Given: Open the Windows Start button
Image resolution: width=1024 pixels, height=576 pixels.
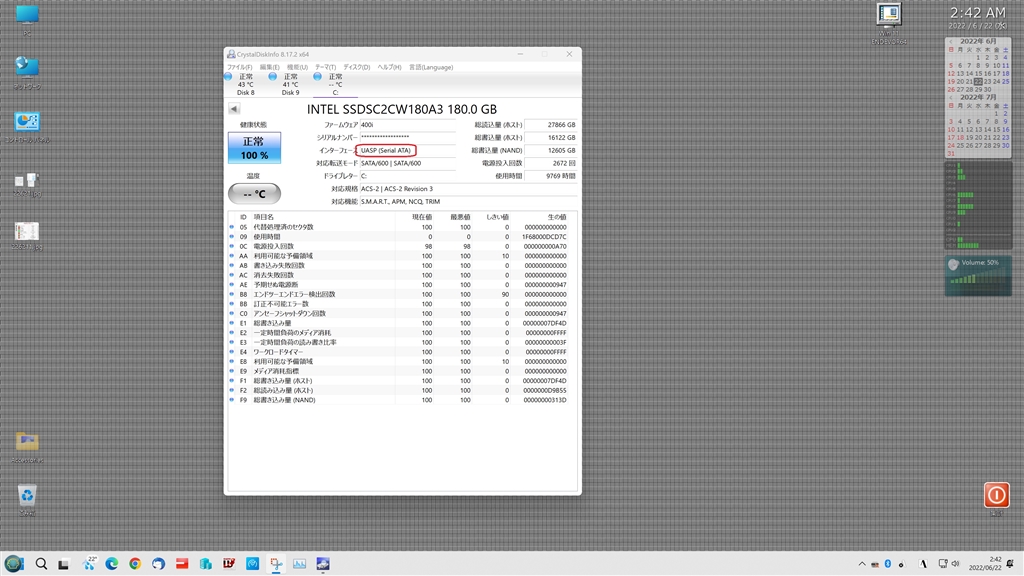Looking at the screenshot, I should [x=14, y=564].
